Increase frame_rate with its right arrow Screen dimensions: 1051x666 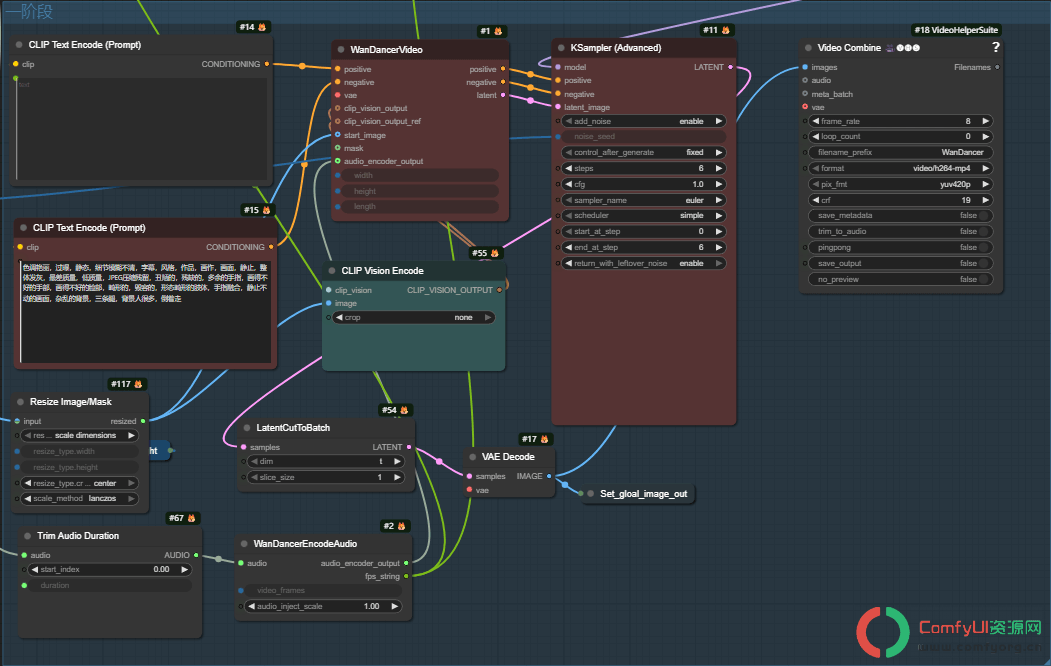point(985,121)
